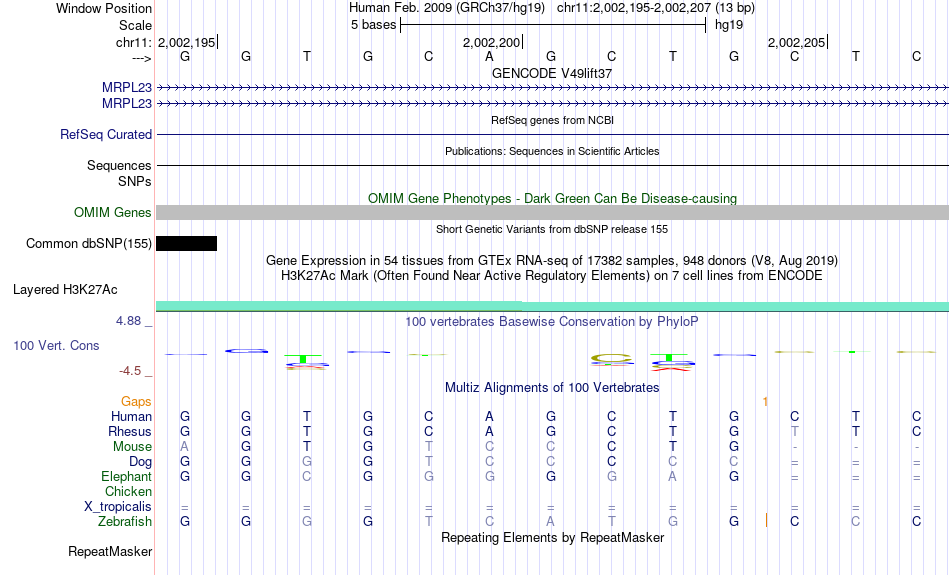Click the gray OMIM Genes bar

[x=553, y=212]
